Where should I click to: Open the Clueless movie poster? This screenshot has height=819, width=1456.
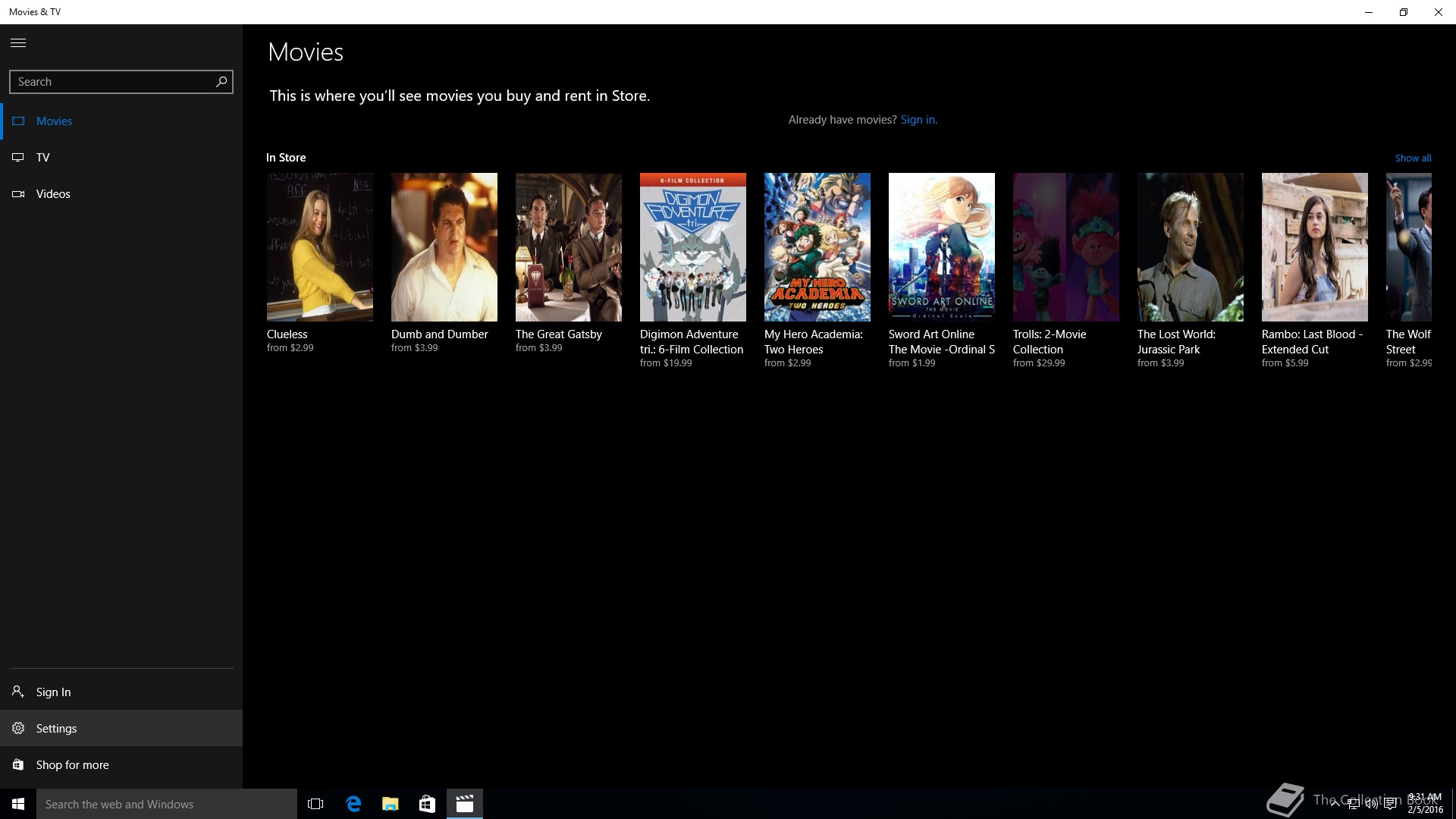pyautogui.click(x=320, y=247)
